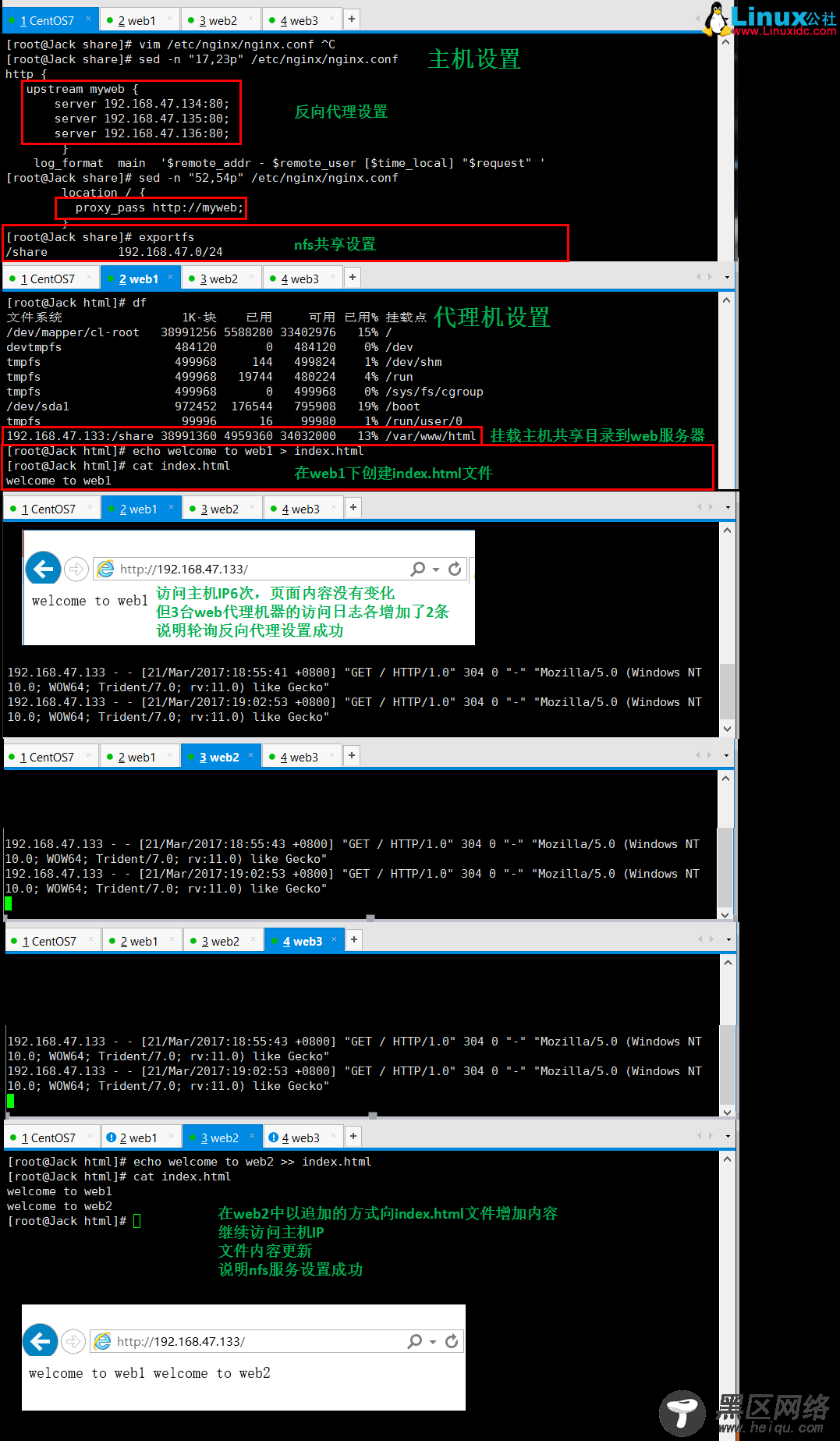
Task: Close the active web3 tab via its x
Action: tap(335, 939)
